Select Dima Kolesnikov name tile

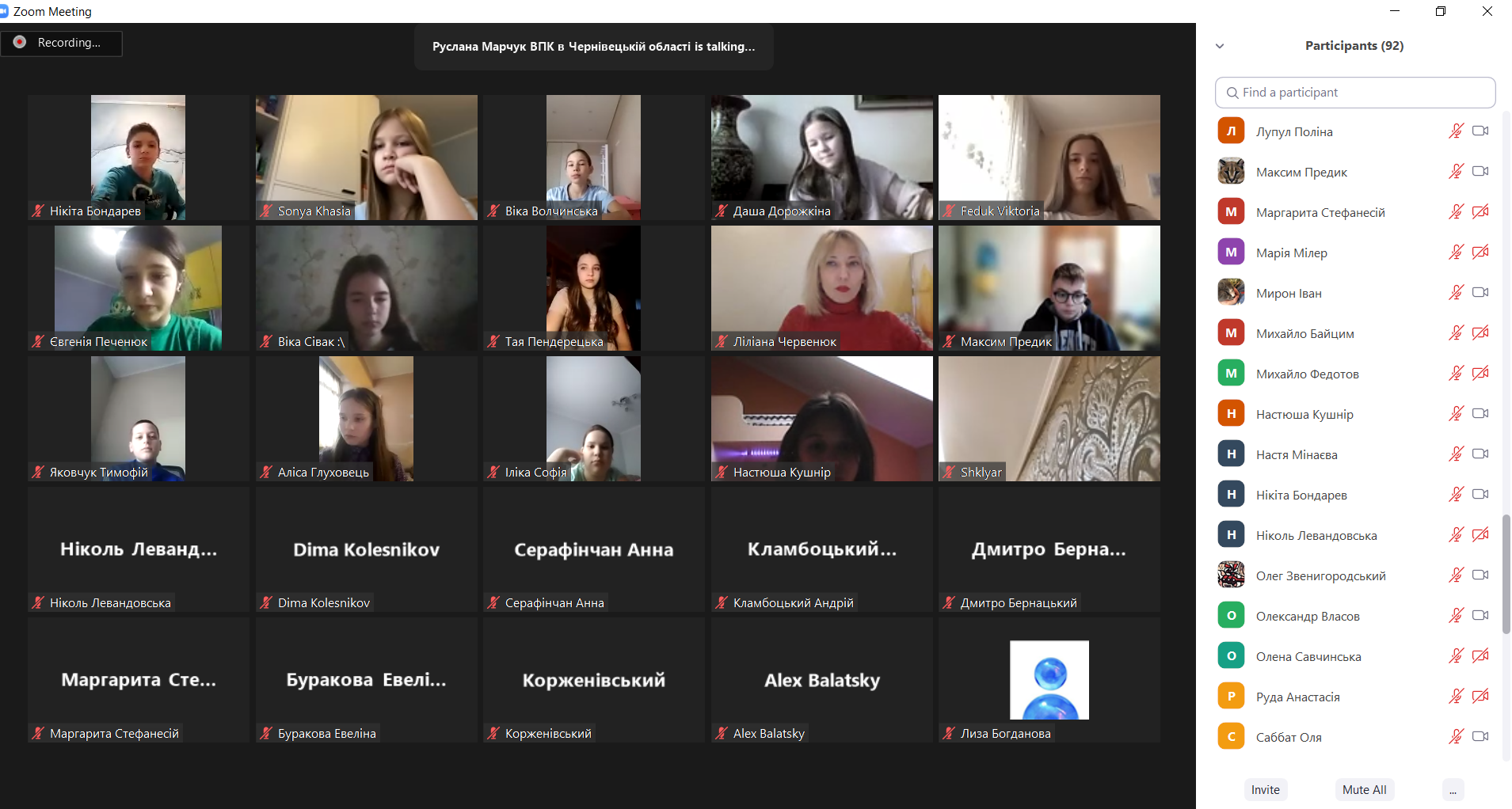pos(366,549)
